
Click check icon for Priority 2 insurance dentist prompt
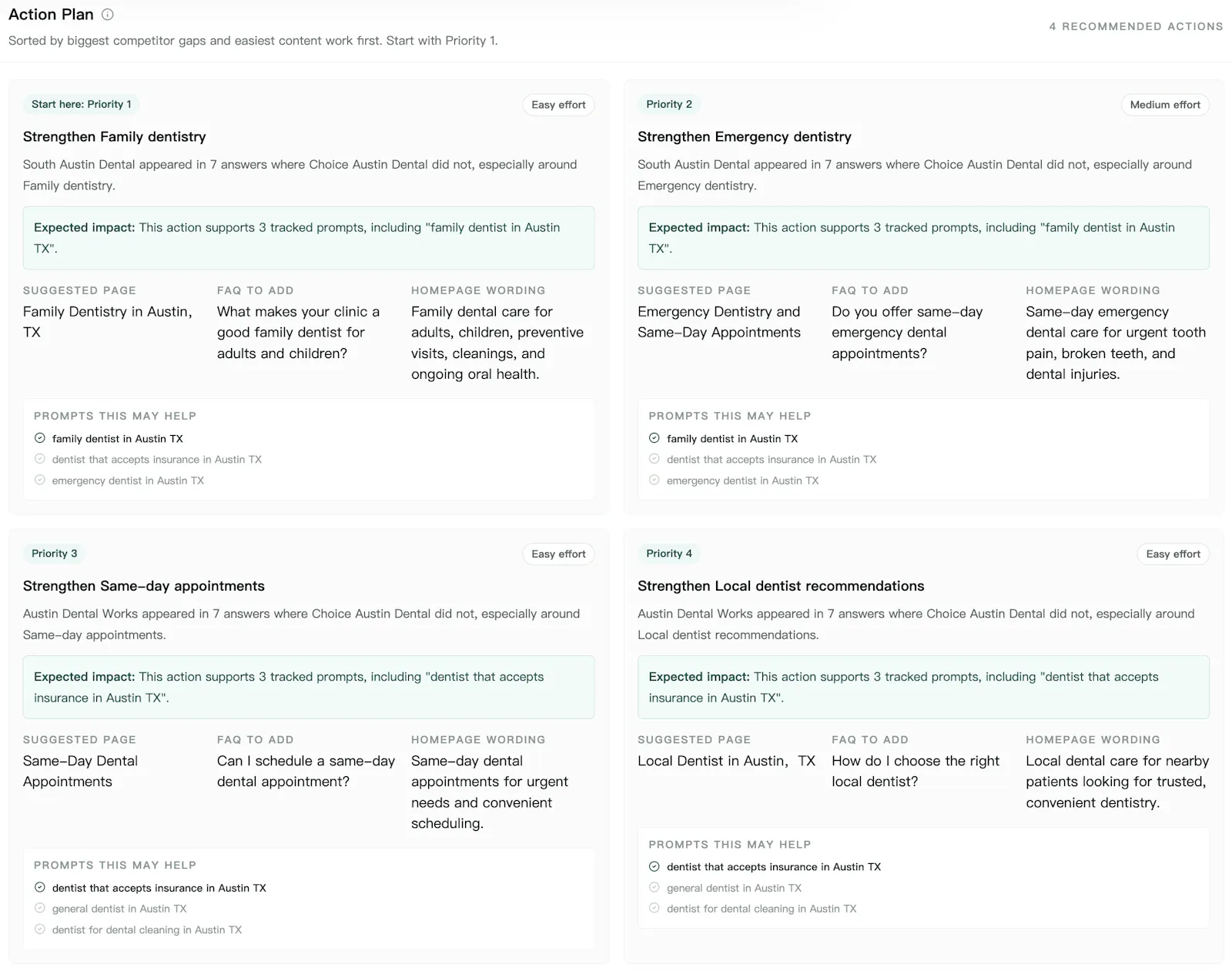click(x=654, y=459)
